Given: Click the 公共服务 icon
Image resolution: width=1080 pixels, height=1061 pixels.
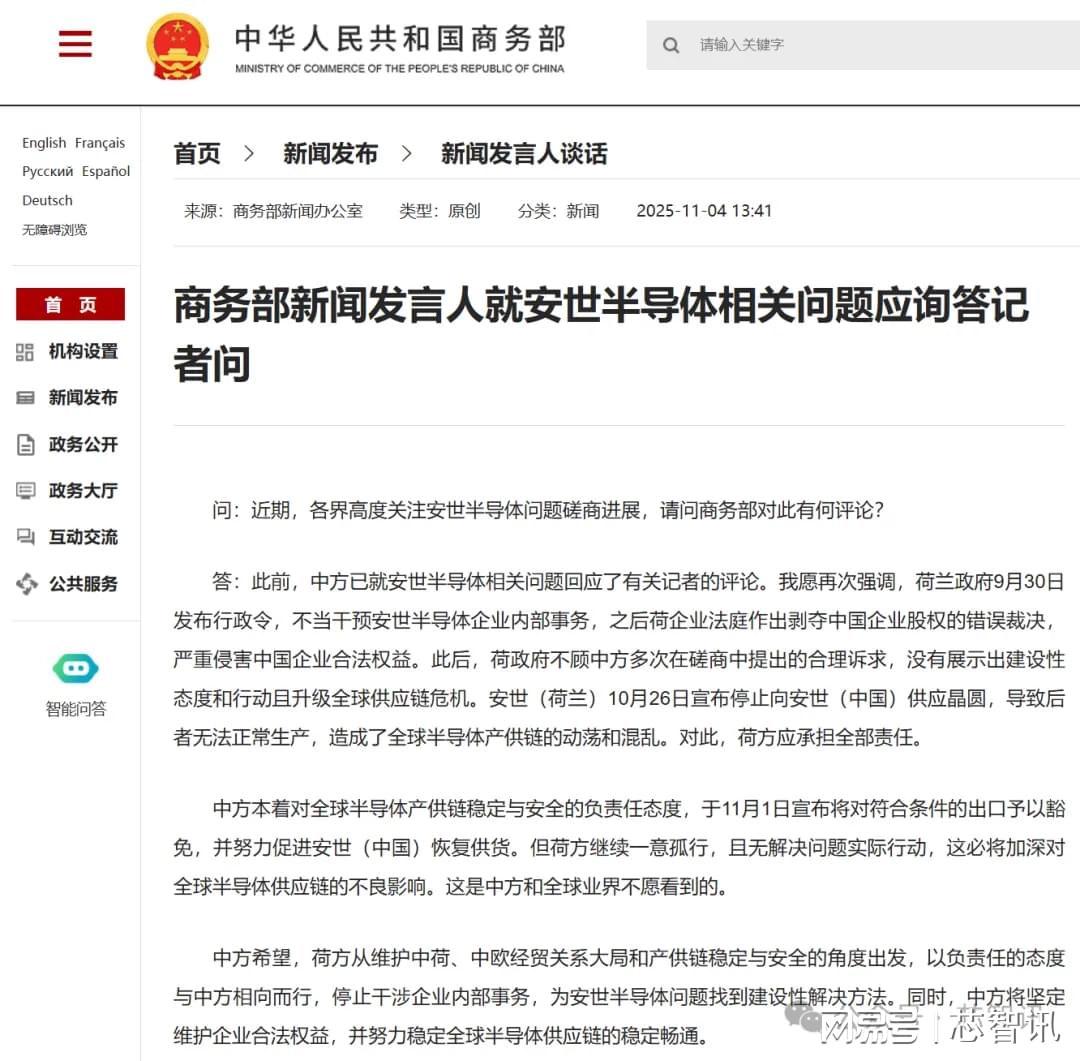Looking at the screenshot, I should pos(26,584).
